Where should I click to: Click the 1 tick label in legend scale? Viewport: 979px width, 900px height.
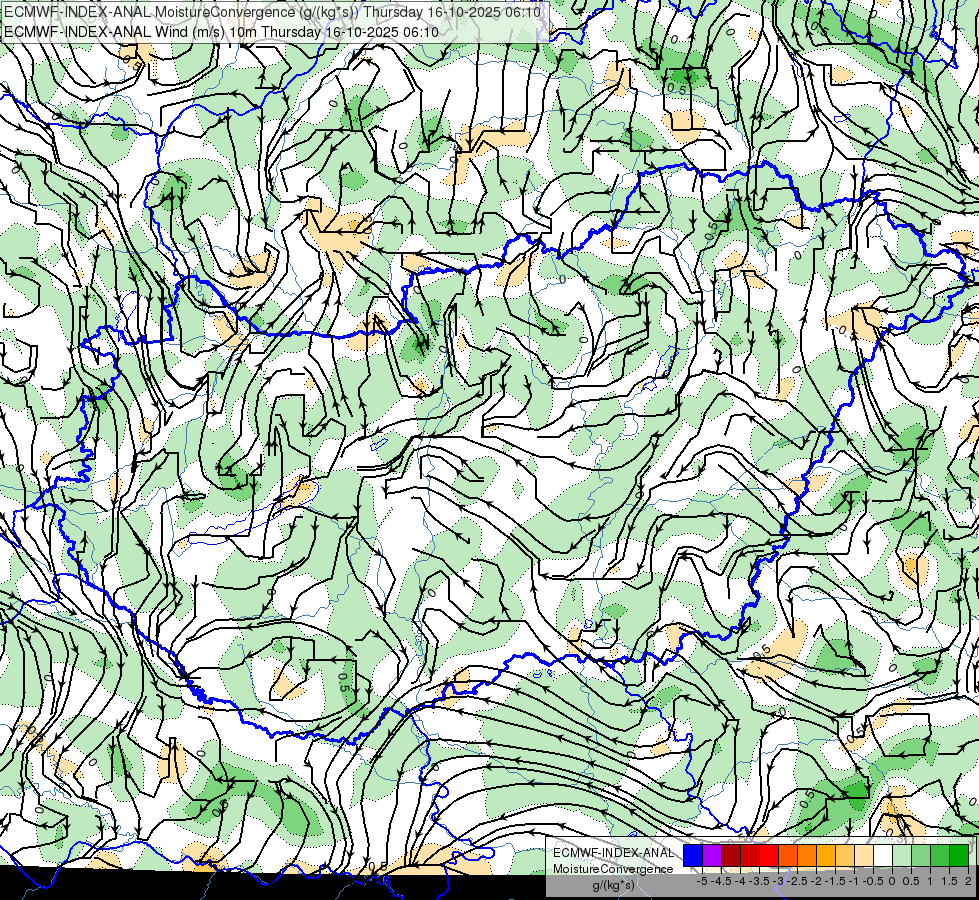pyautogui.click(x=930, y=881)
